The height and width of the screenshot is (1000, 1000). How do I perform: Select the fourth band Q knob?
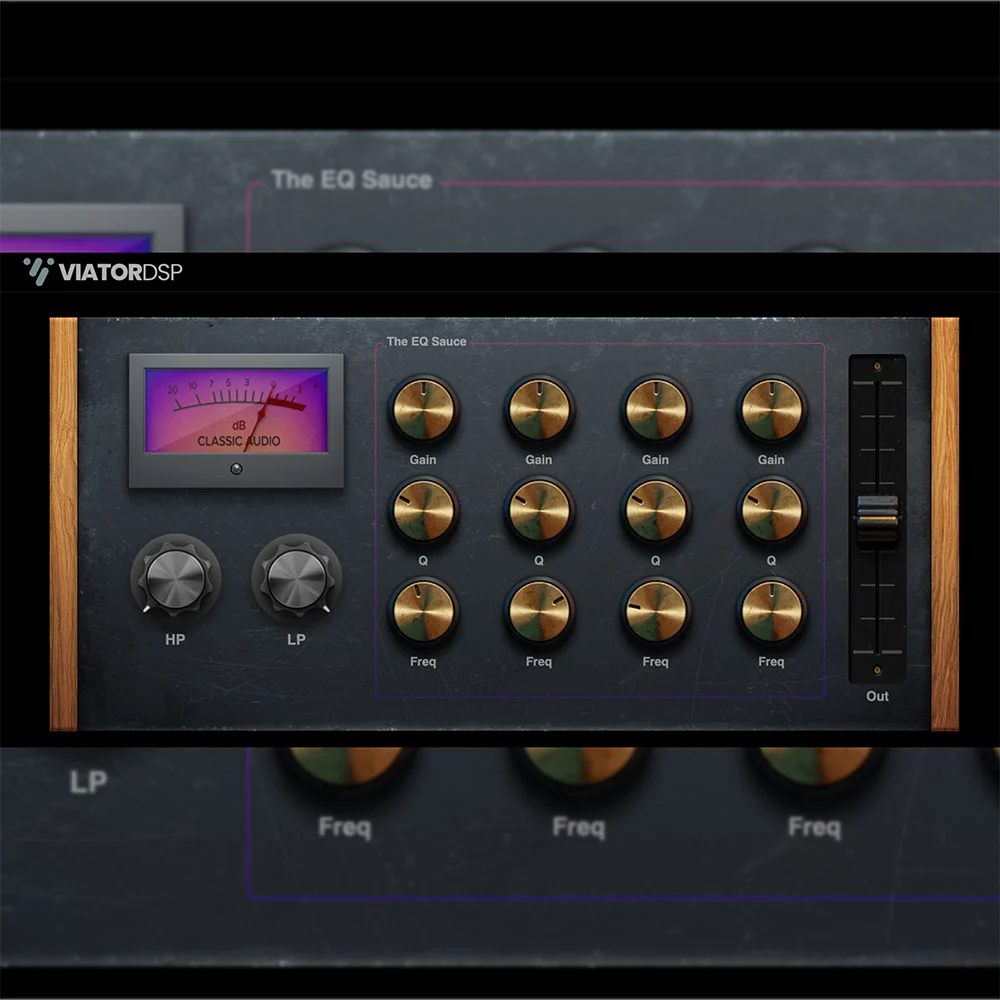771,510
